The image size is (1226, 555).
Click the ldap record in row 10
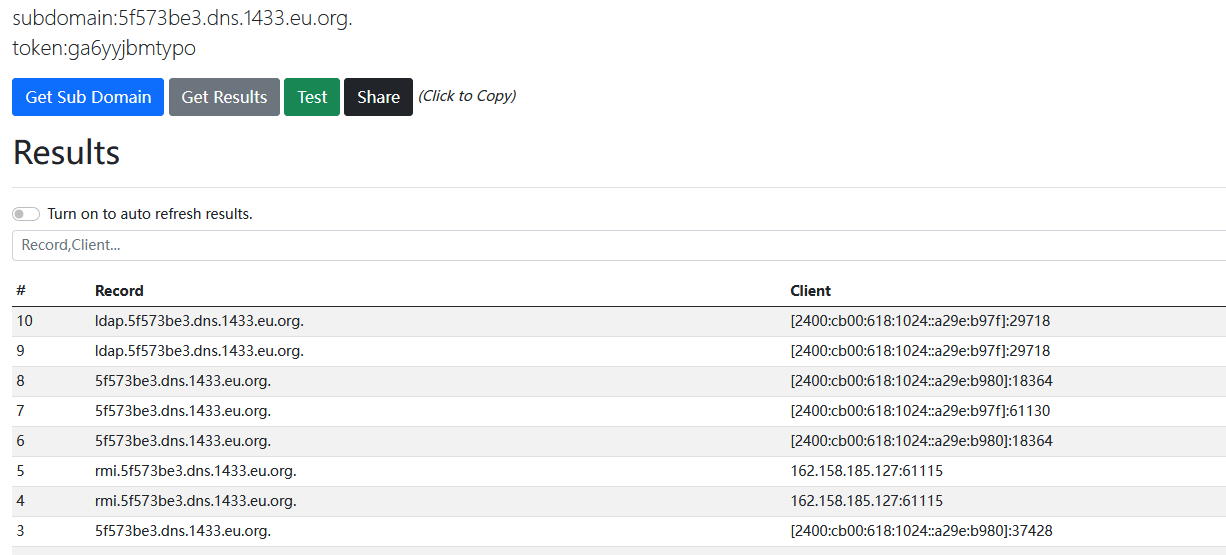(199, 321)
